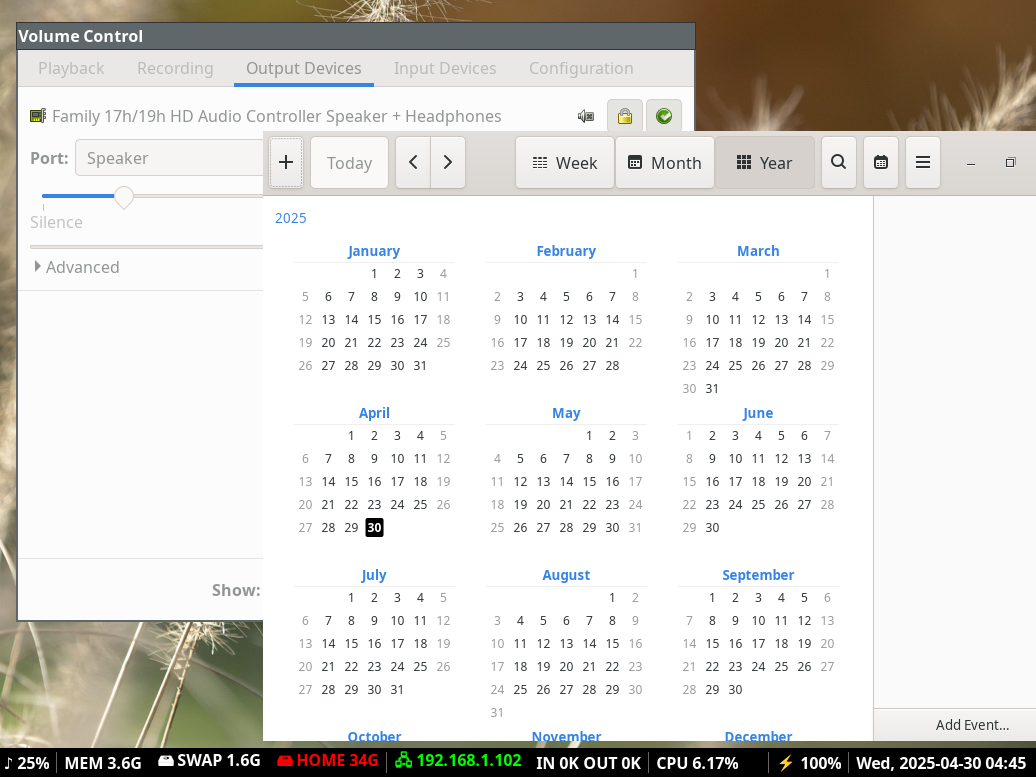Click MEM 3.6G in status bar
The height and width of the screenshot is (777, 1036).
103,763
